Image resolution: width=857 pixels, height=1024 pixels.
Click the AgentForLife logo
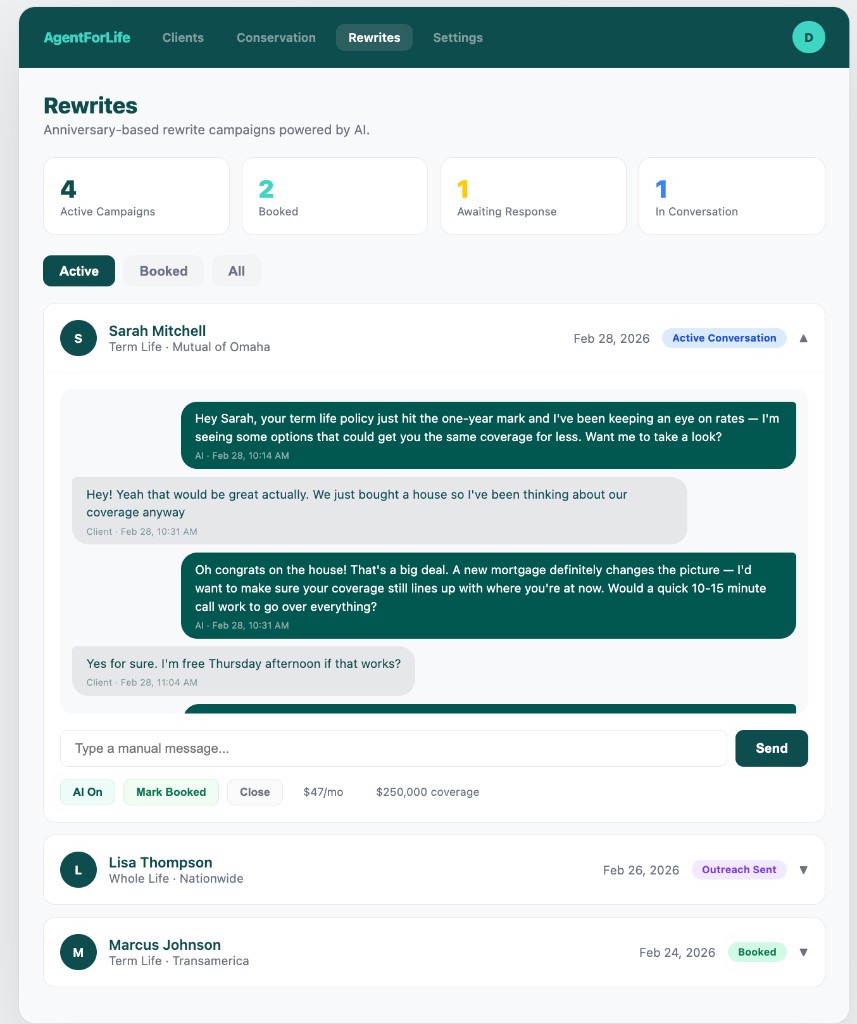(87, 38)
